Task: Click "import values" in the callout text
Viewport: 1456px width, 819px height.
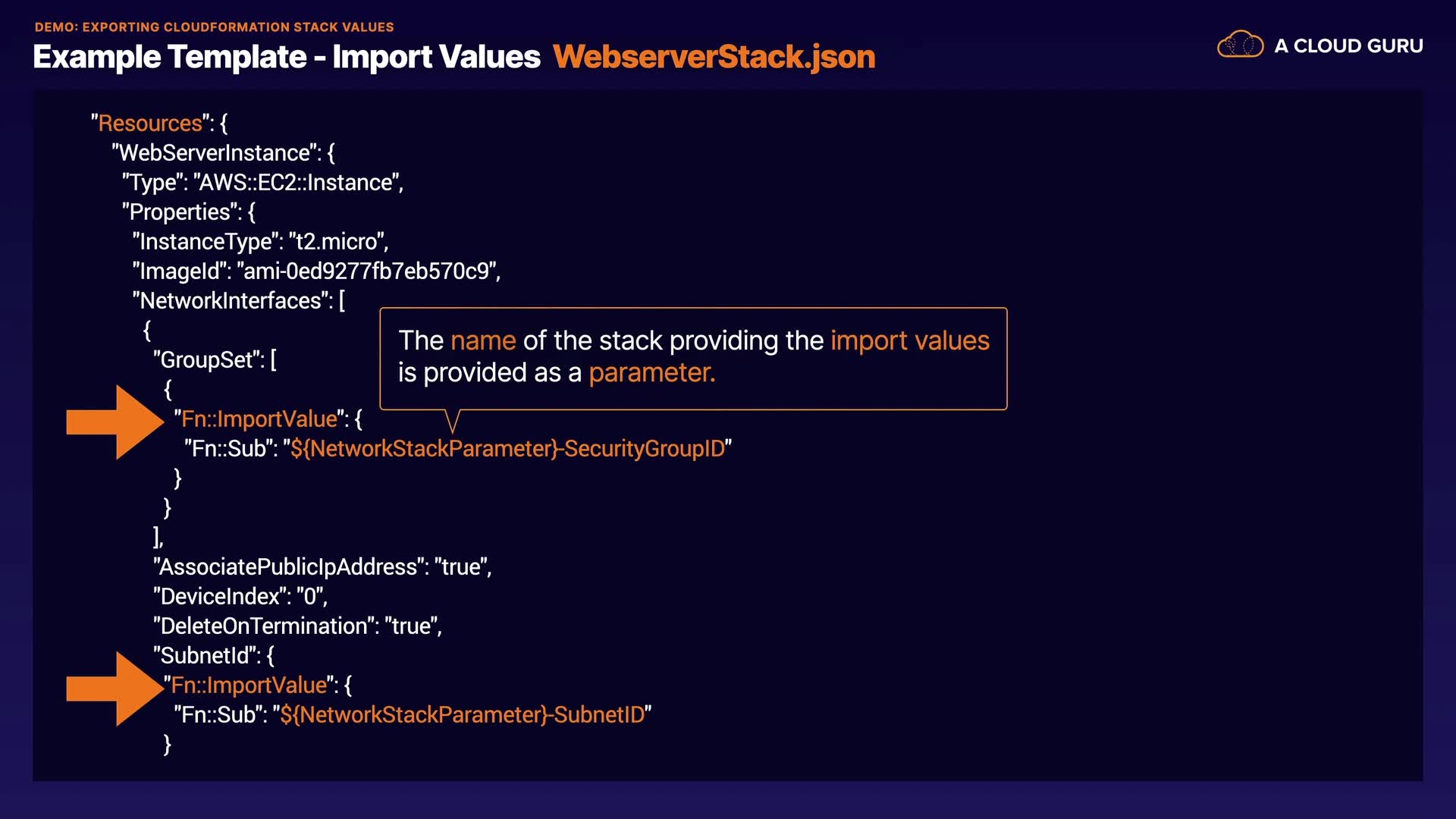Action: click(909, 340)
